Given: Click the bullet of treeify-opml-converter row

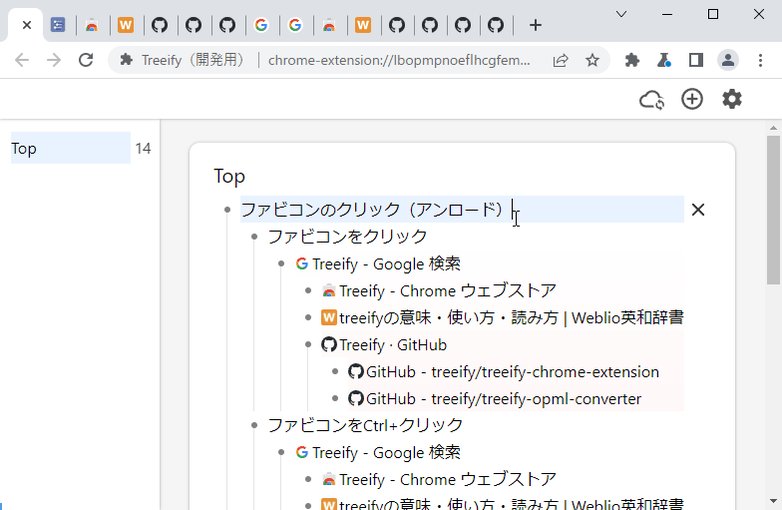Looking at the screenshot, I should (x=335, y=398).
